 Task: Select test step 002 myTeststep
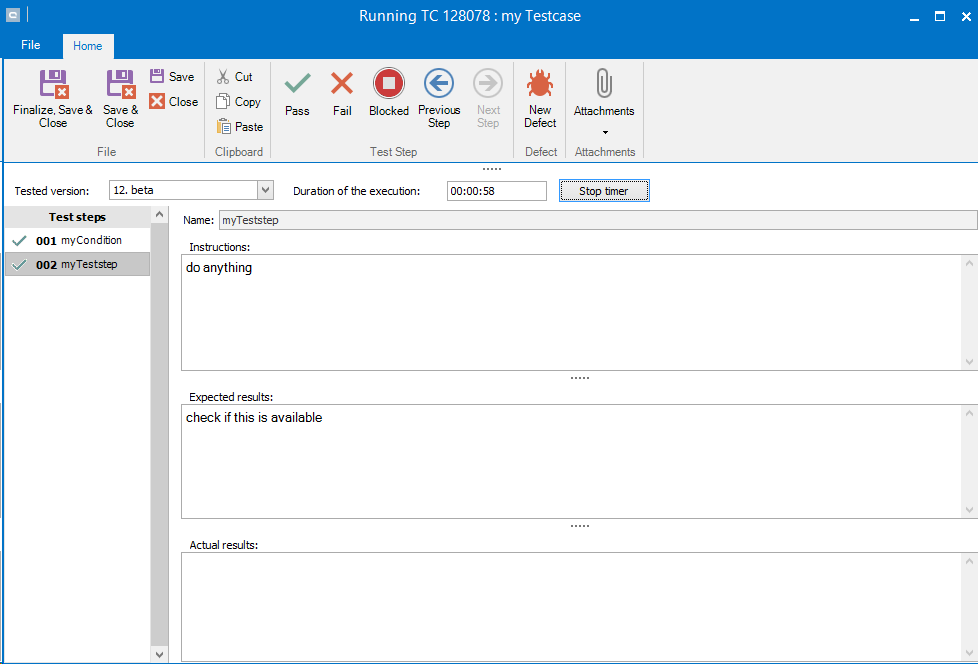tap(76, 265)
